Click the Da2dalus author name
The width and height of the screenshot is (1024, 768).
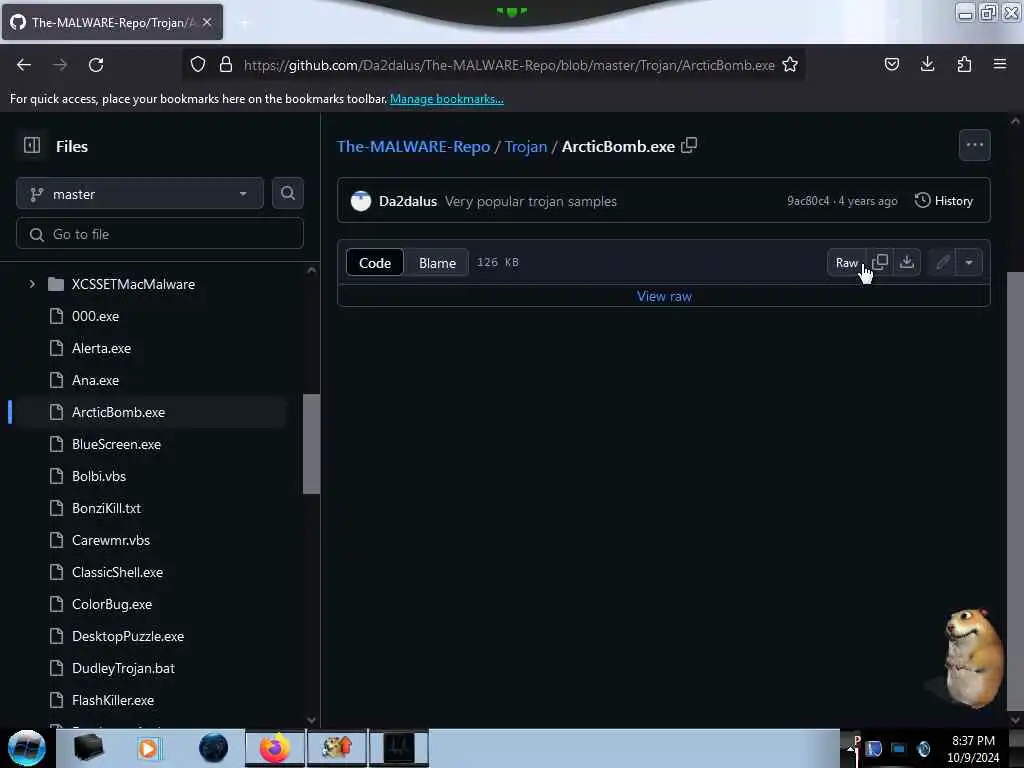(408, 201)
